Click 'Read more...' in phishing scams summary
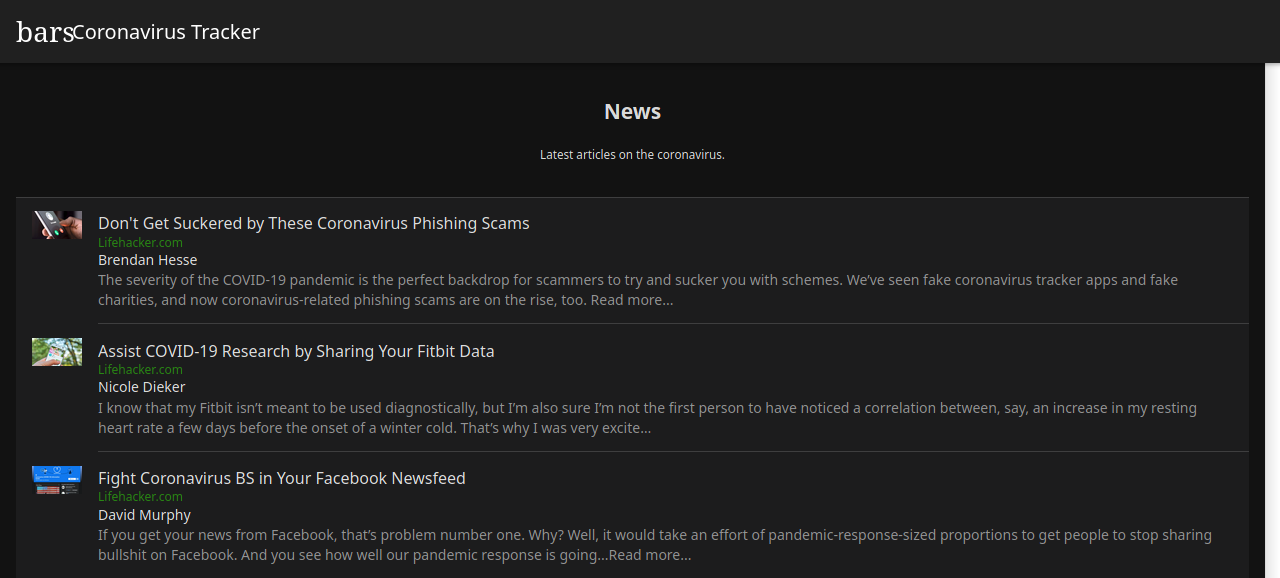The width and height of the screenshot is (1280, 578). tap(632, 300)
